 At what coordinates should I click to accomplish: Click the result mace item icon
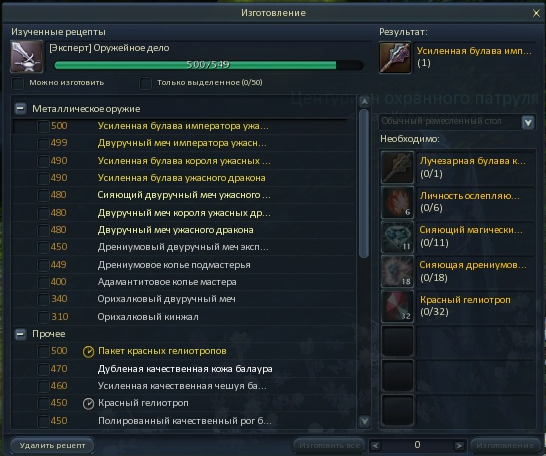tap(395, 58)
